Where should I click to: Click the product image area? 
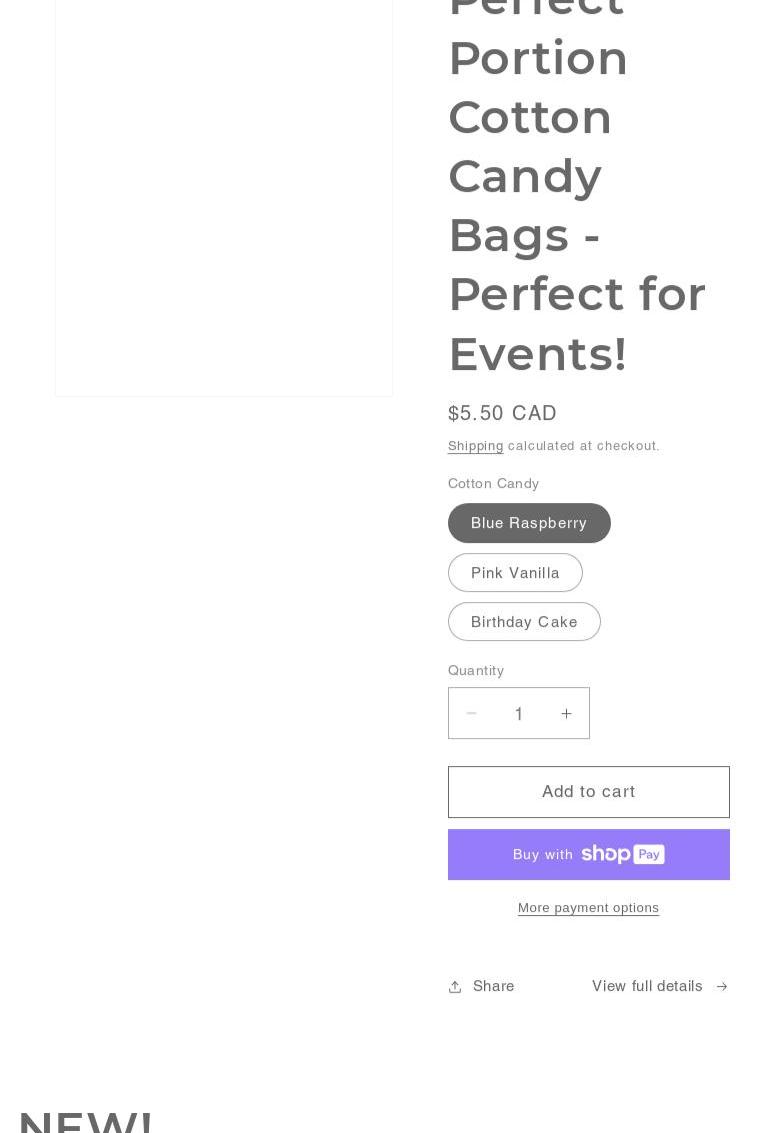click(224, 200)
